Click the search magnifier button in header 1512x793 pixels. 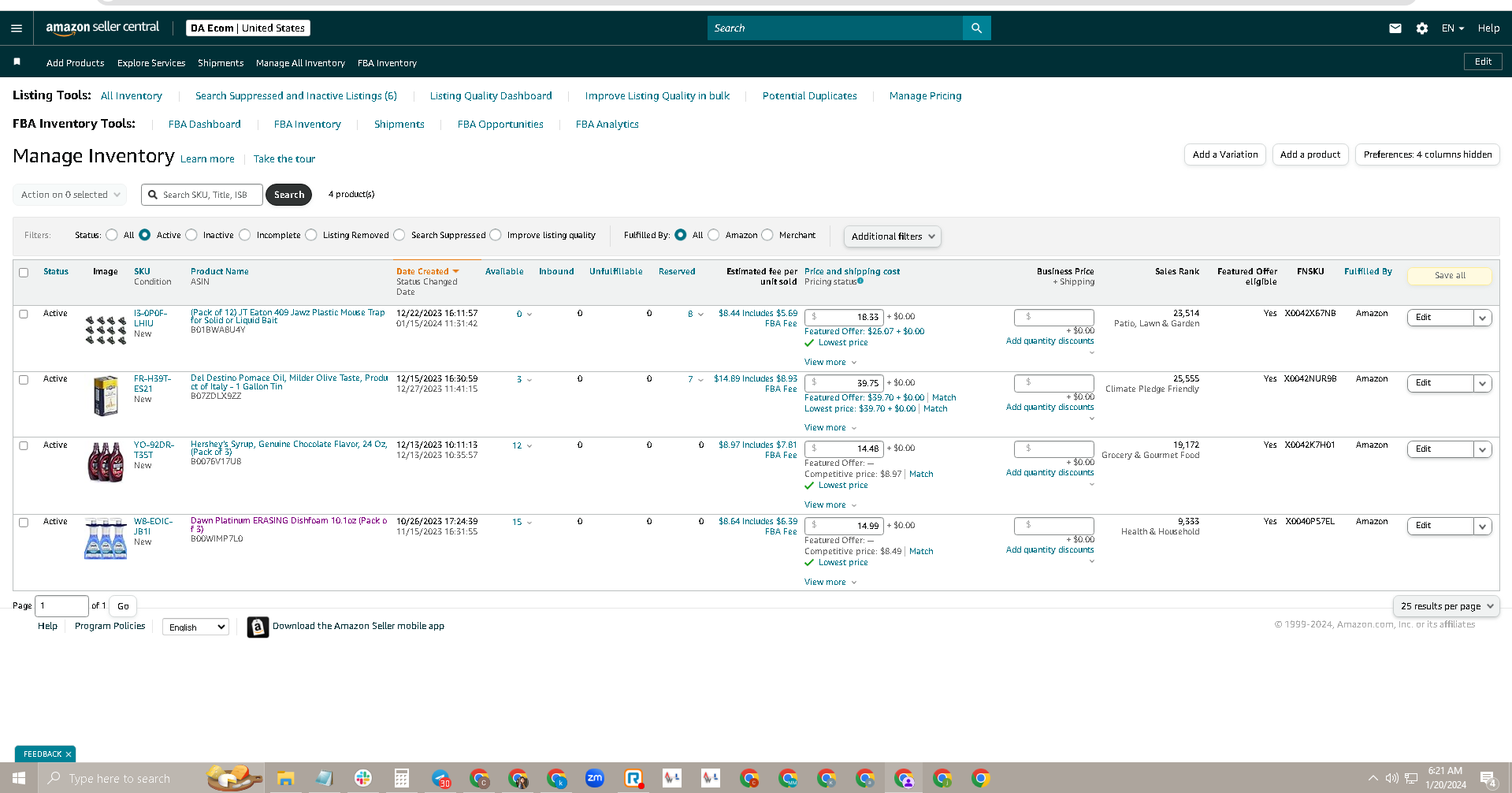tap(976, 28)
